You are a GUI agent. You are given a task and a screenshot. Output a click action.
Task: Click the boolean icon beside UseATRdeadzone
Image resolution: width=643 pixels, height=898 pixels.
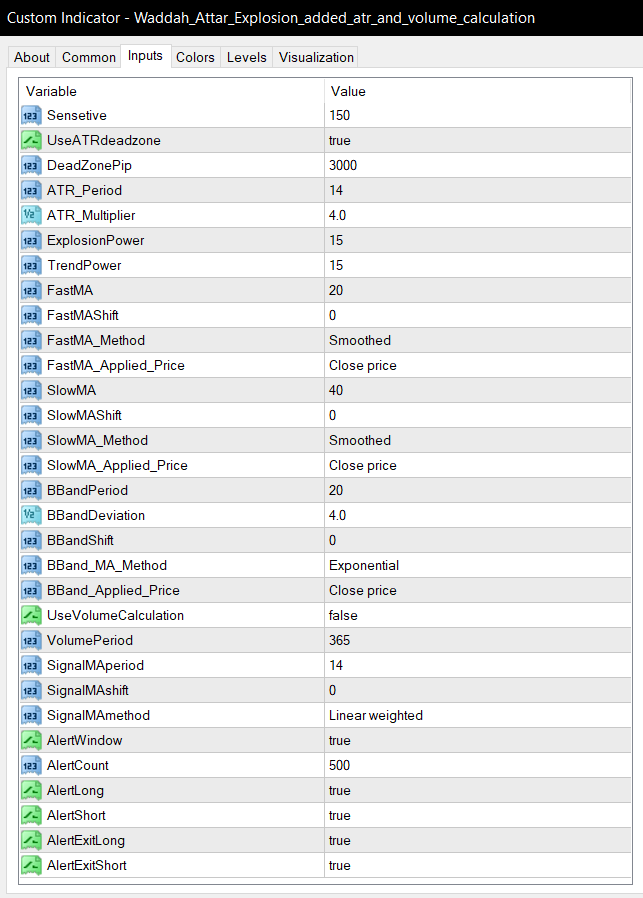click(31, 140)
